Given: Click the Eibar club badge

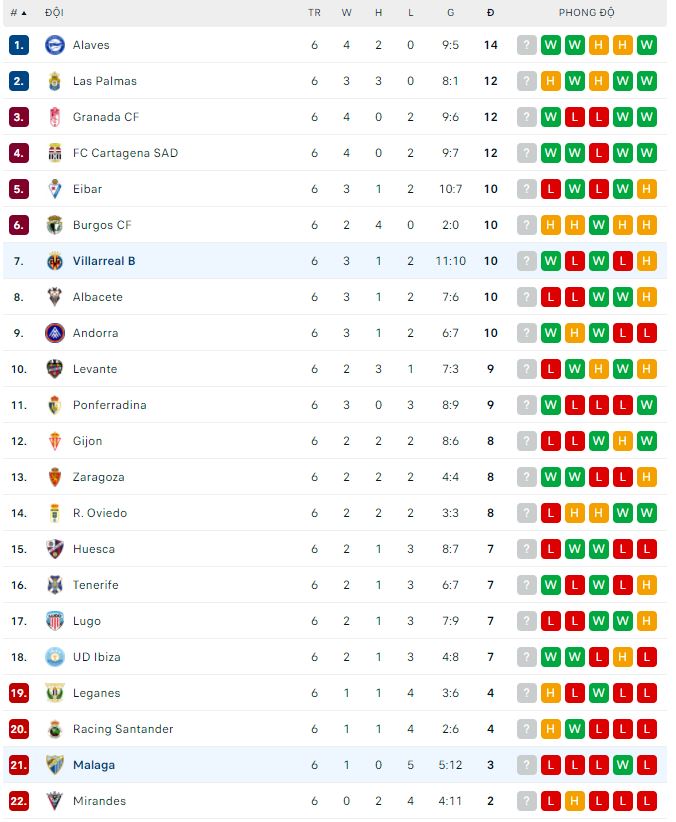Looking at the screenshot, I should [57, 189].
